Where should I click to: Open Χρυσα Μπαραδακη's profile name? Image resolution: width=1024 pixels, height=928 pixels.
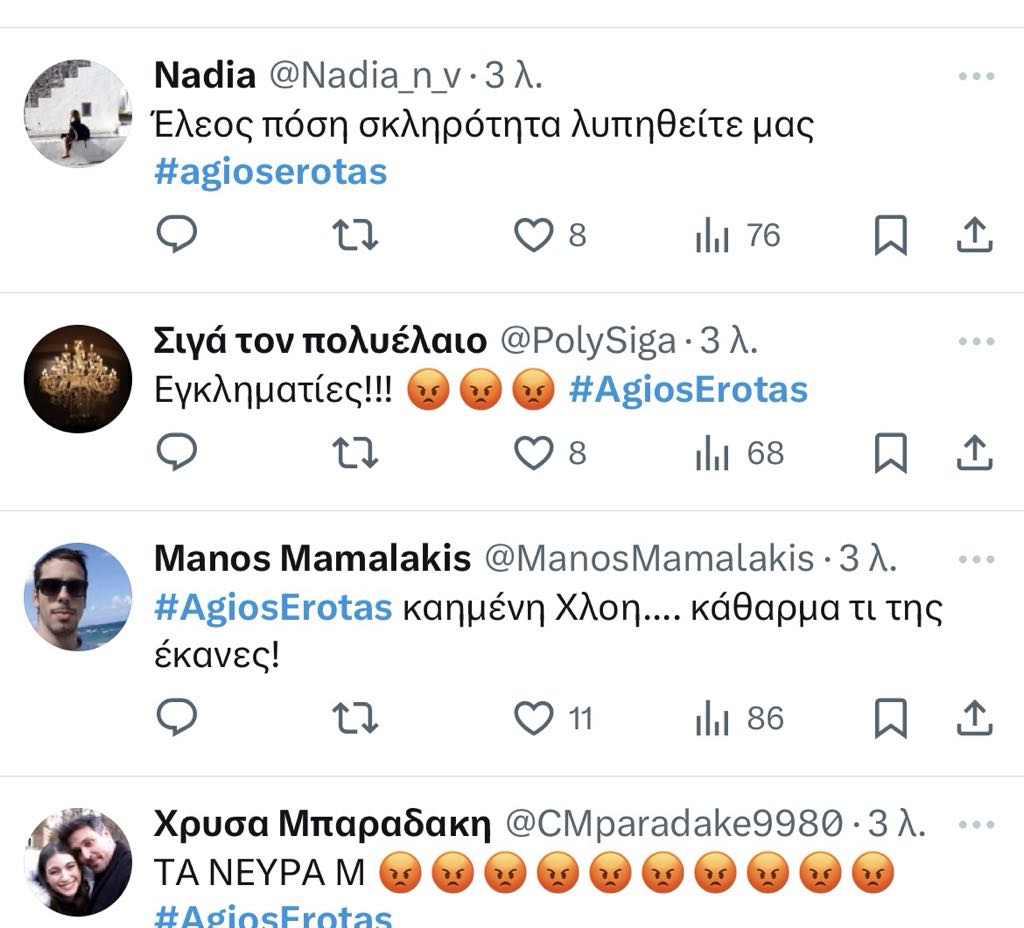point(322,824)
